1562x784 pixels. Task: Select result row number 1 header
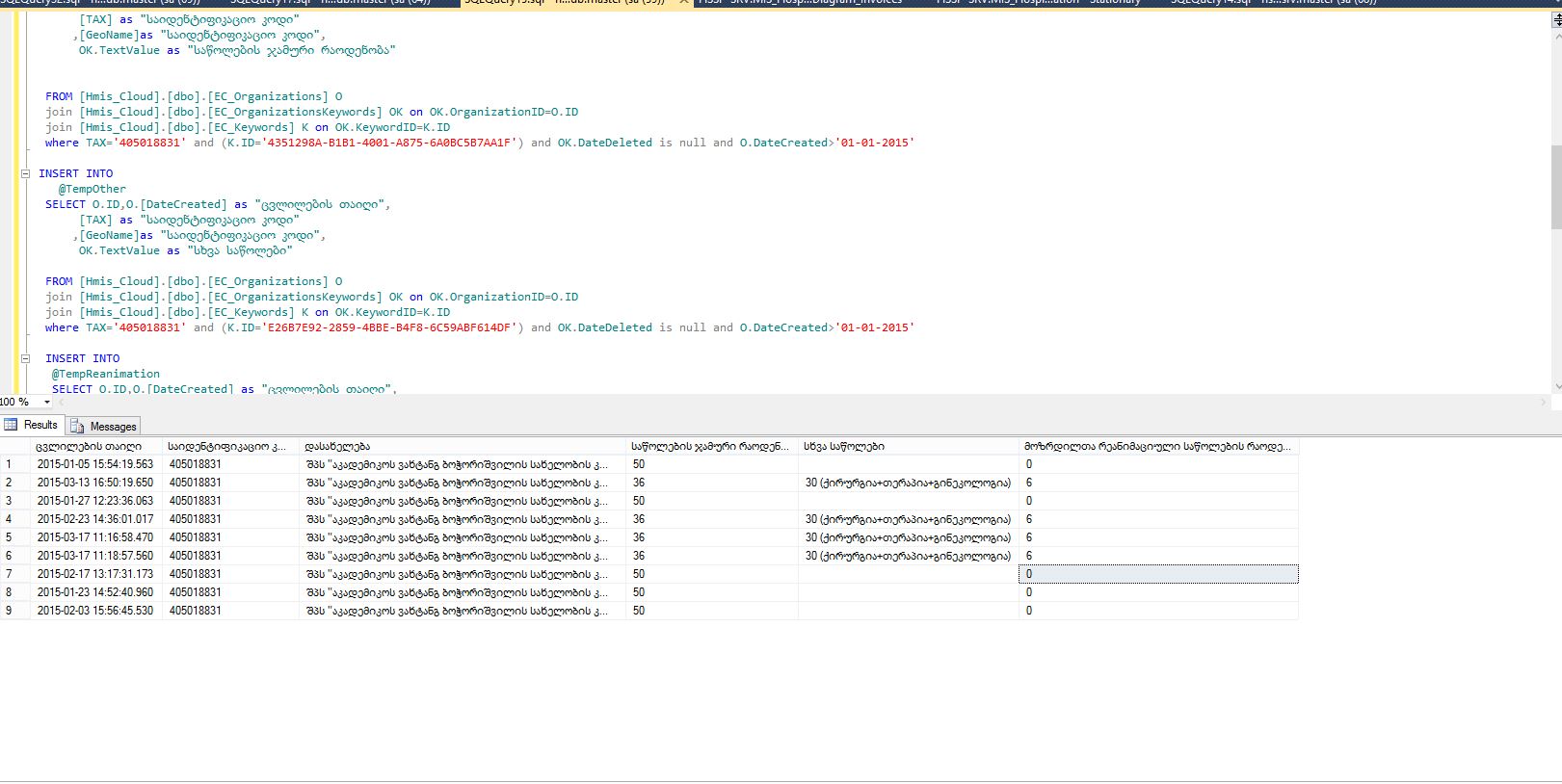[x=14, y=464]
